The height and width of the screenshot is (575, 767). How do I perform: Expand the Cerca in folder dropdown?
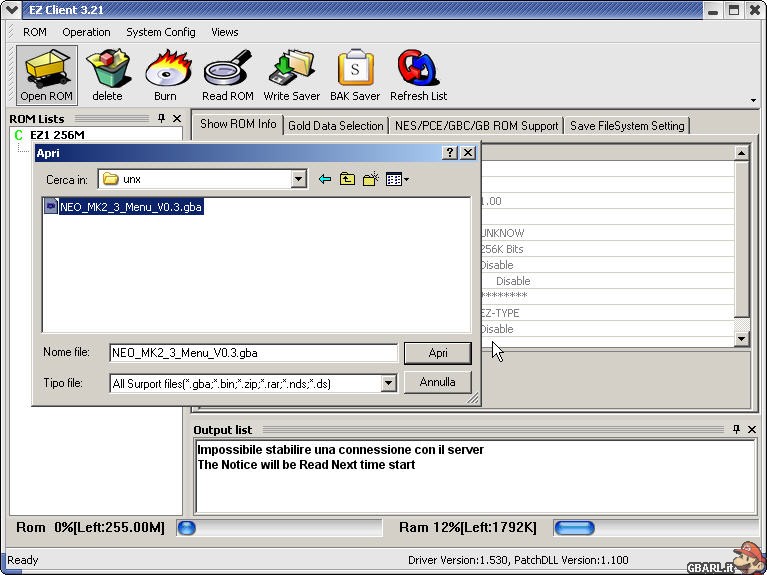(x=298, y=179)
